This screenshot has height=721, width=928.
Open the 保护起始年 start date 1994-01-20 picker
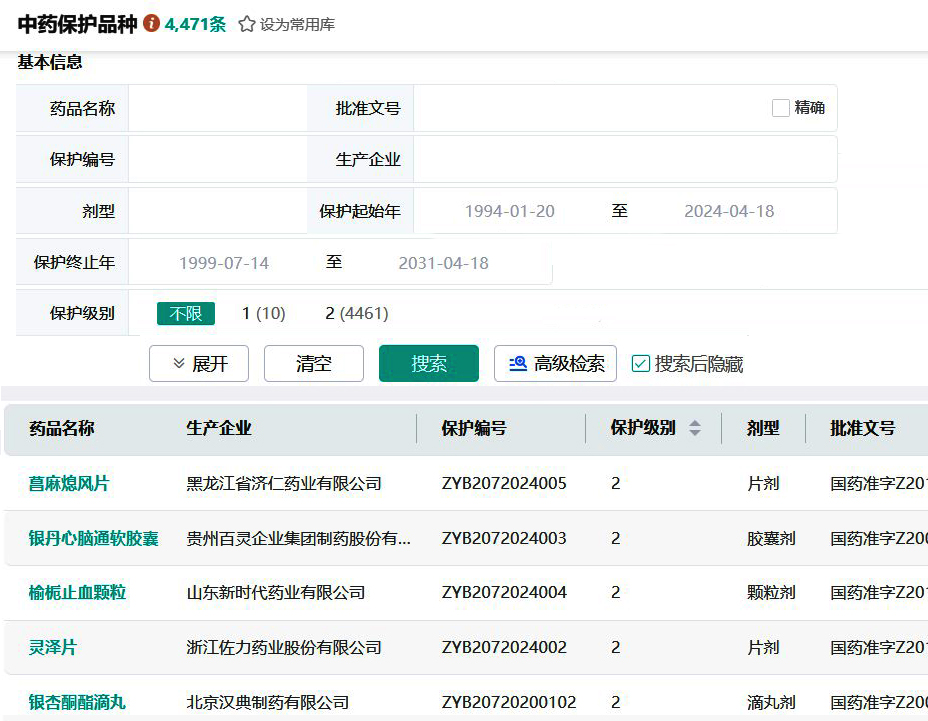[x=509, y=211]
